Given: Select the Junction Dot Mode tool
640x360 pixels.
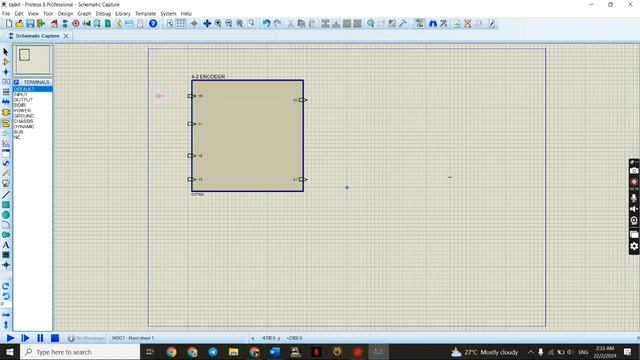Looking at the screenshot, I should pyautogui.click(x=6, y=72).
